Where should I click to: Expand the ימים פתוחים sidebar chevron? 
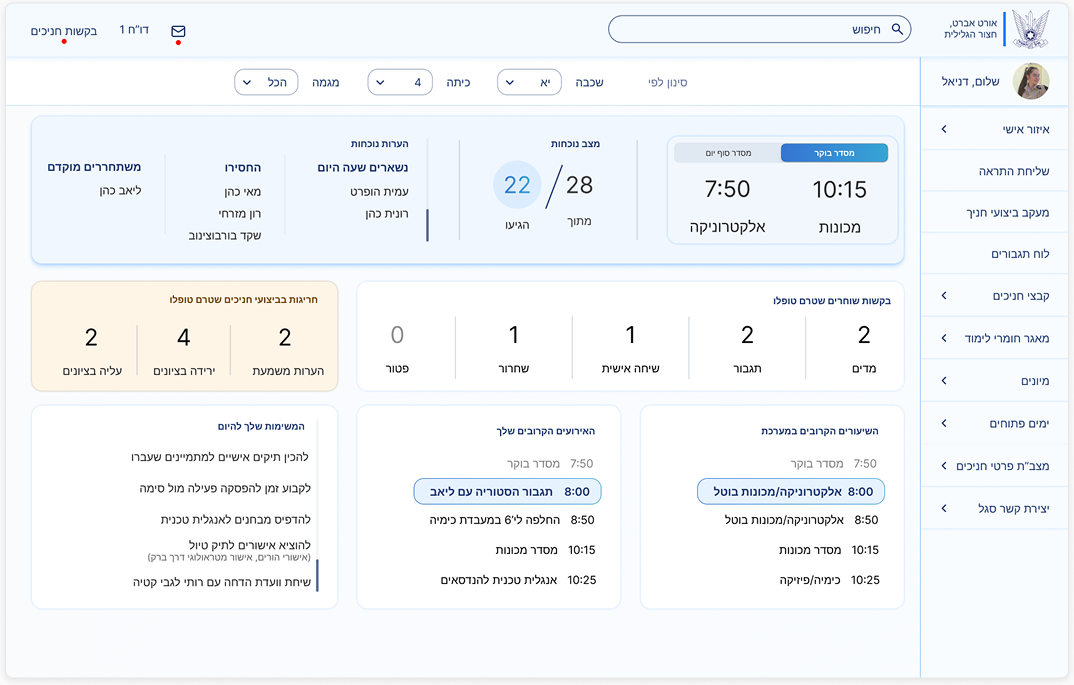[x=944, y=423]
